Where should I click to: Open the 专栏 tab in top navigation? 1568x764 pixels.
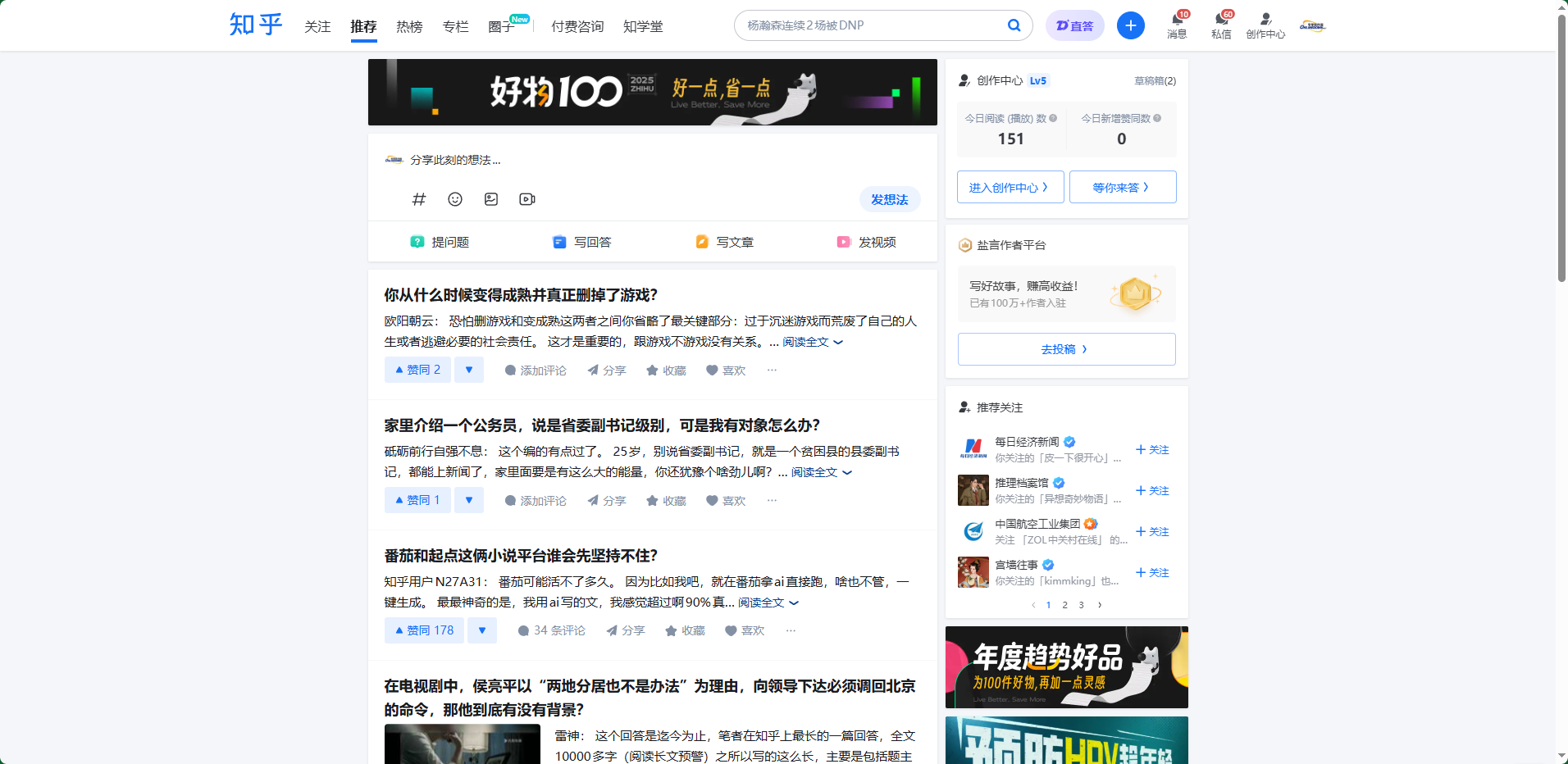455,26
